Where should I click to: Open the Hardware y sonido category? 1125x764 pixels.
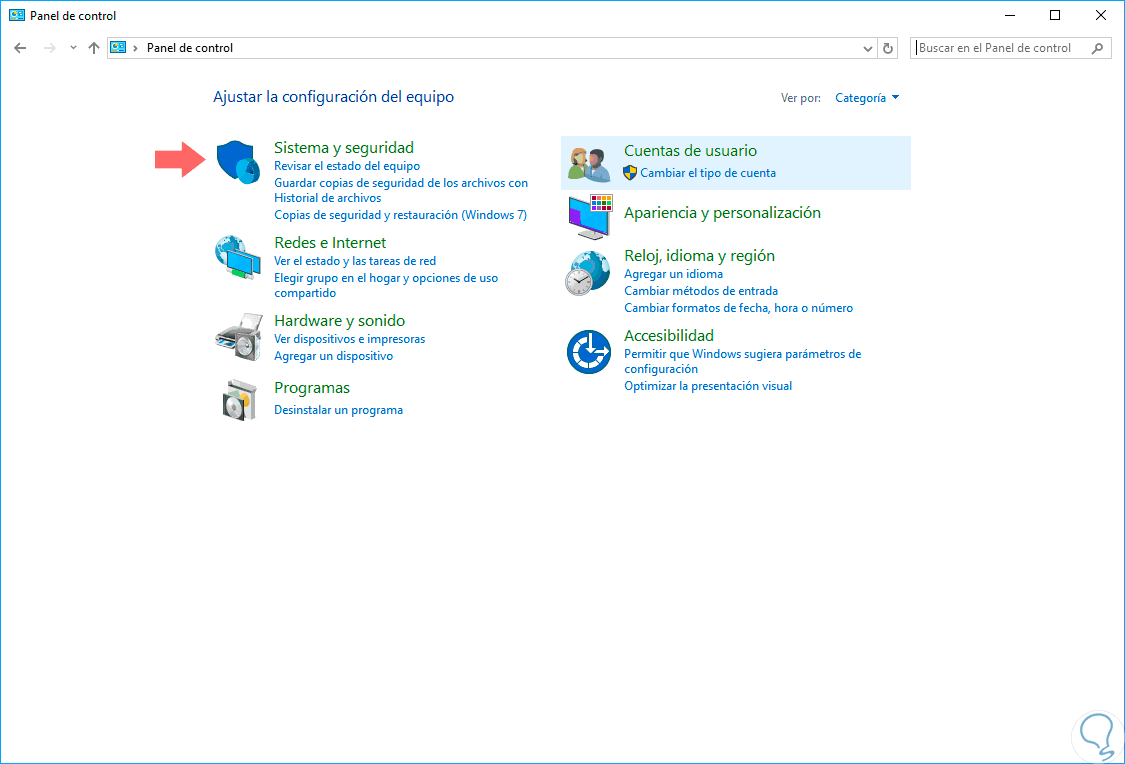click(339, 321)
